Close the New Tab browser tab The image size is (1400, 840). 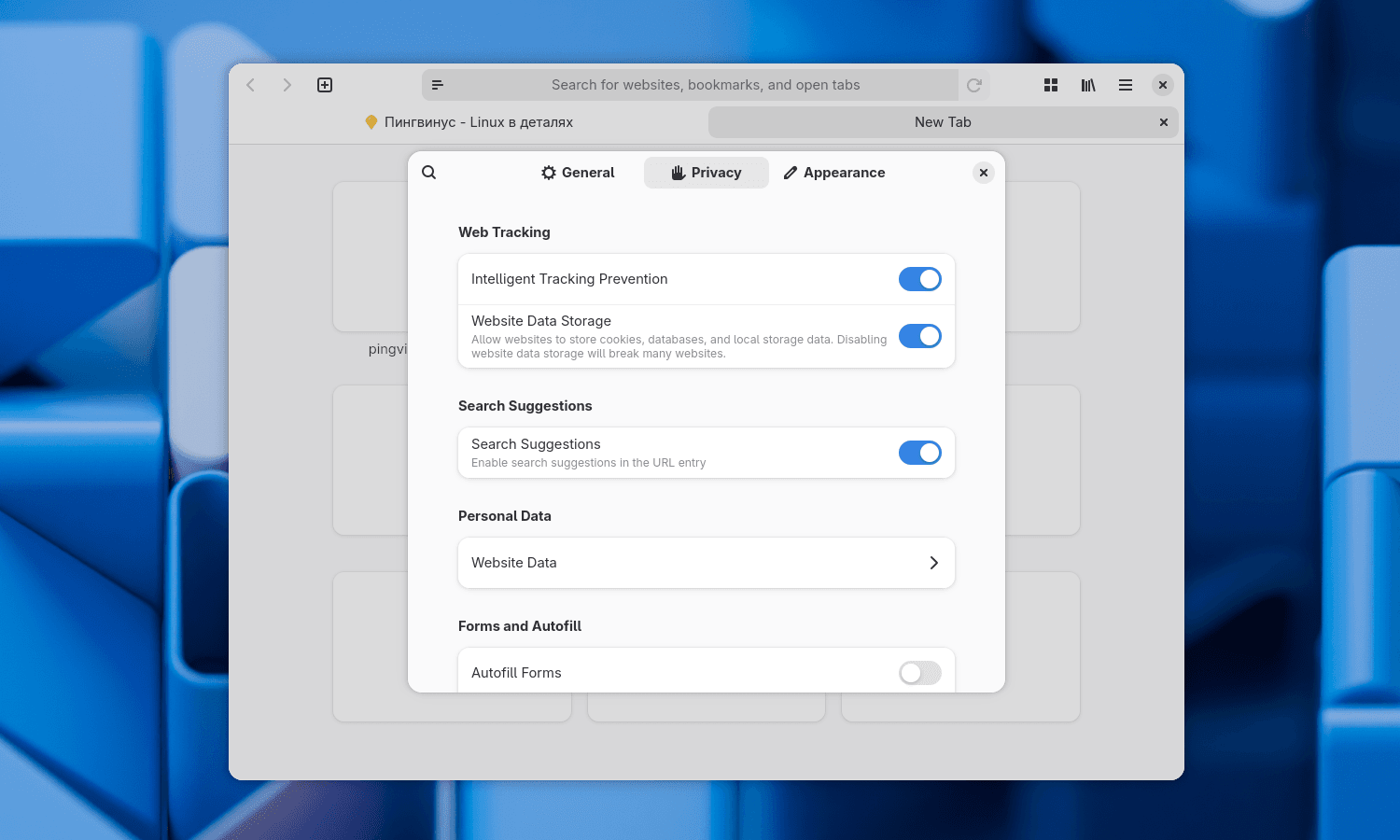(x=1164, y=122)
